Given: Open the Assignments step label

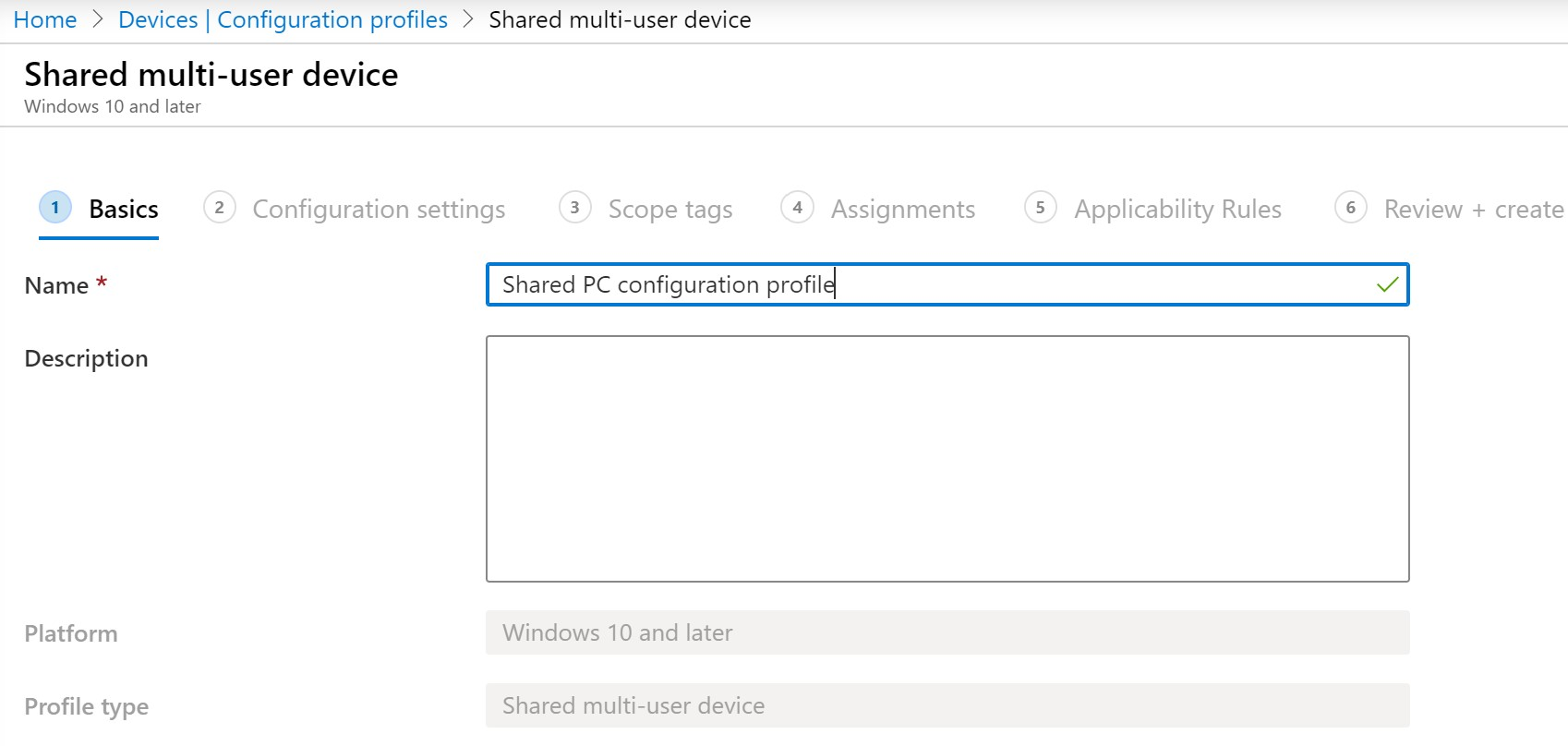Looking at the screenshot, I should click(x=902, y=210).
